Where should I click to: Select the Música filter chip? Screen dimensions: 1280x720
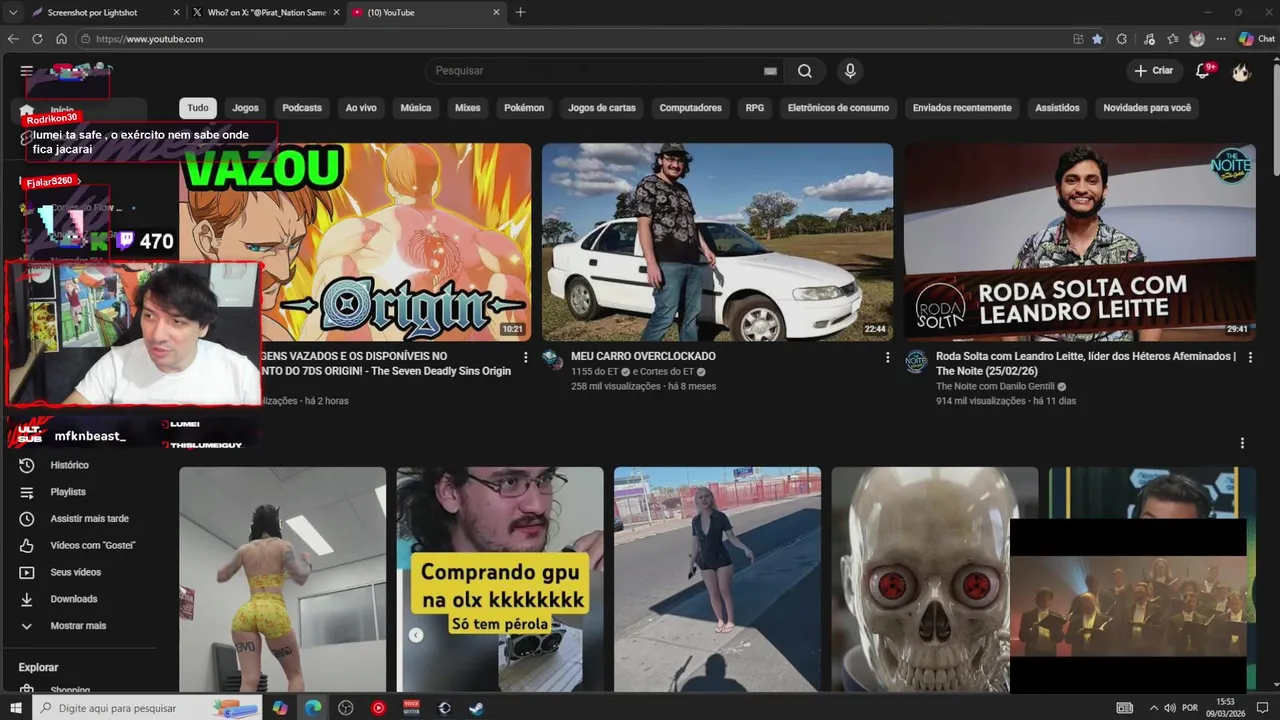tap(416, 108)
